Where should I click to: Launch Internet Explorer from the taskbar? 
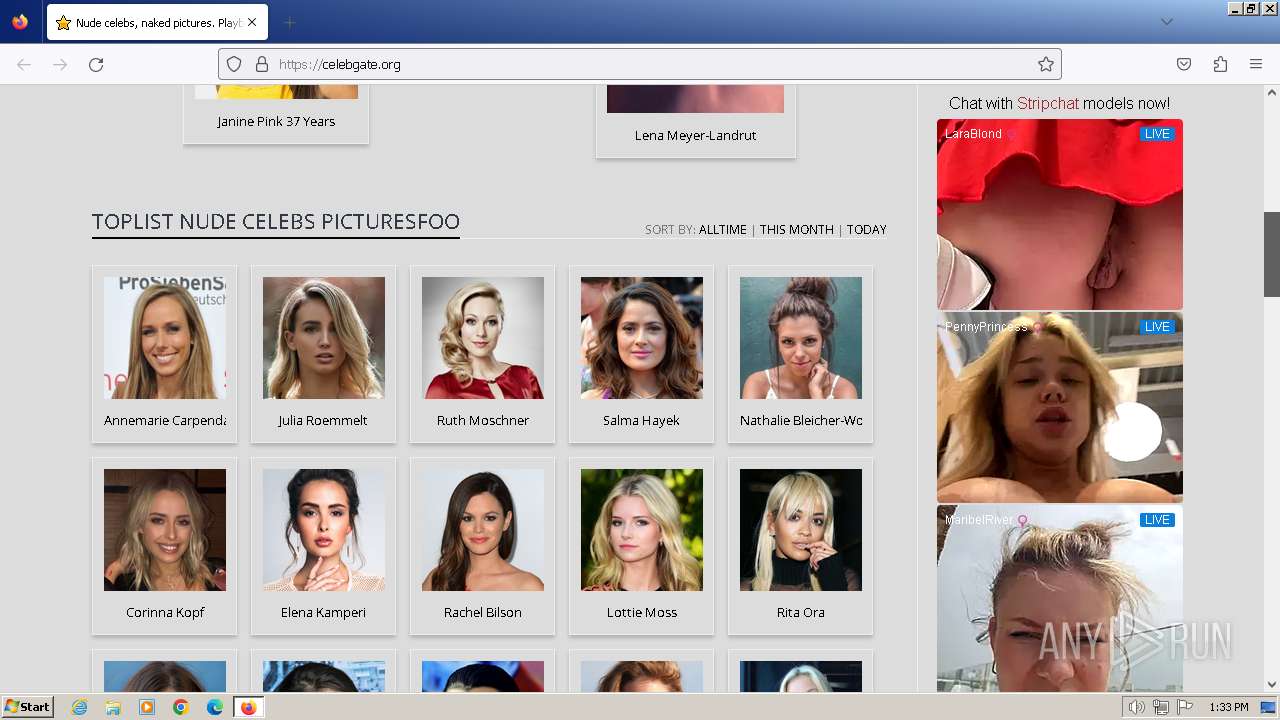79,707
